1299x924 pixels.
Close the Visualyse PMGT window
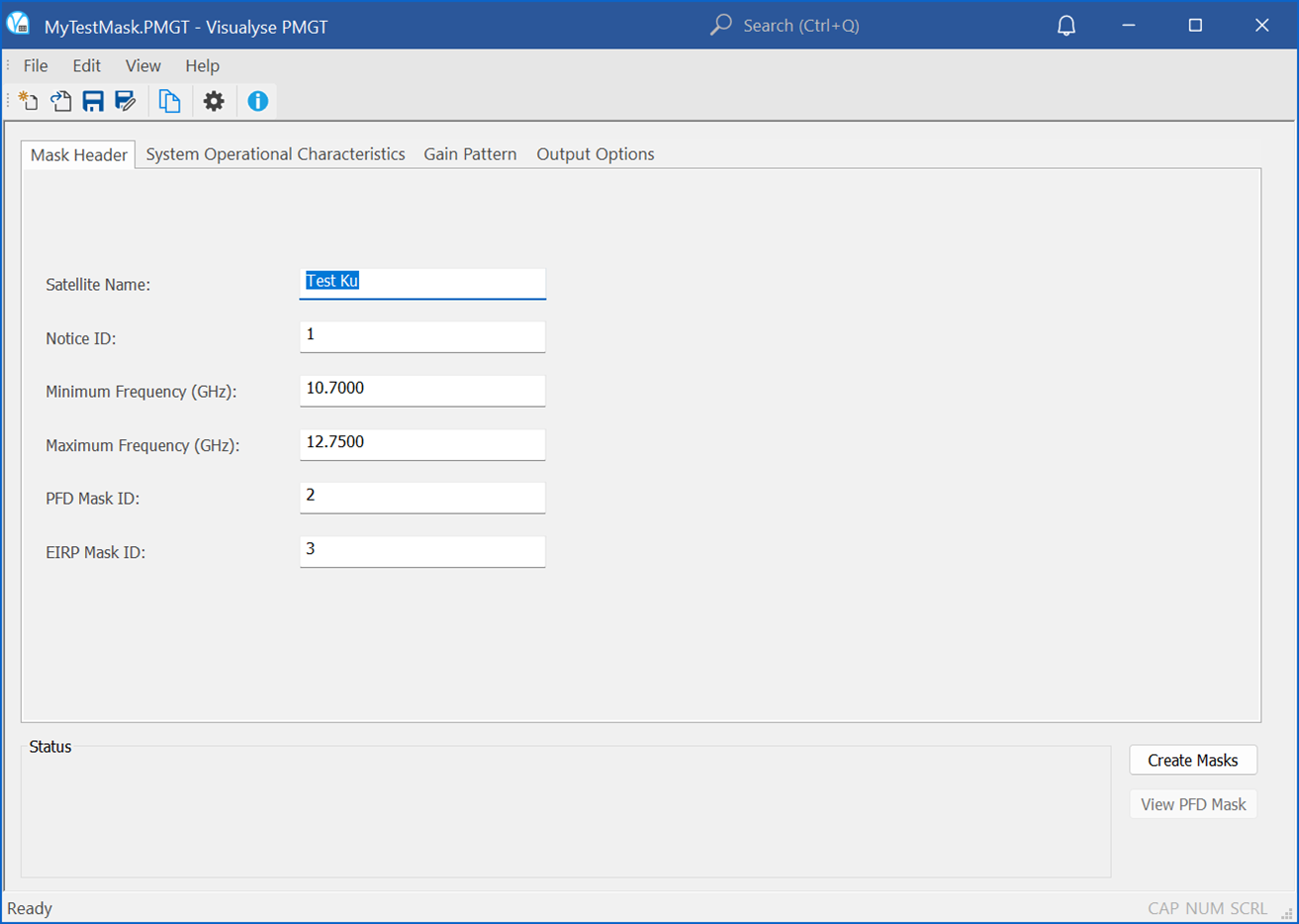click(1262, 25)
